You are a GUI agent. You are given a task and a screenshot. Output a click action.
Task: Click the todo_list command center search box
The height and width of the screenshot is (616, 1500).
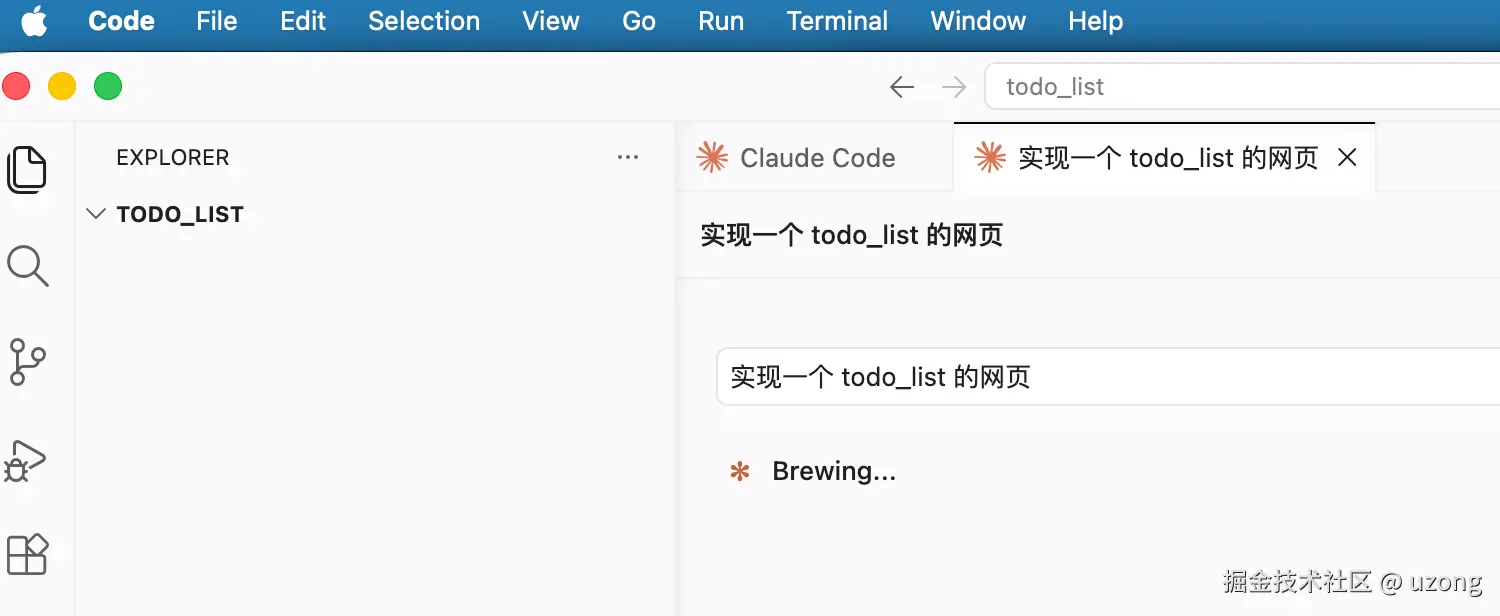1242,87
